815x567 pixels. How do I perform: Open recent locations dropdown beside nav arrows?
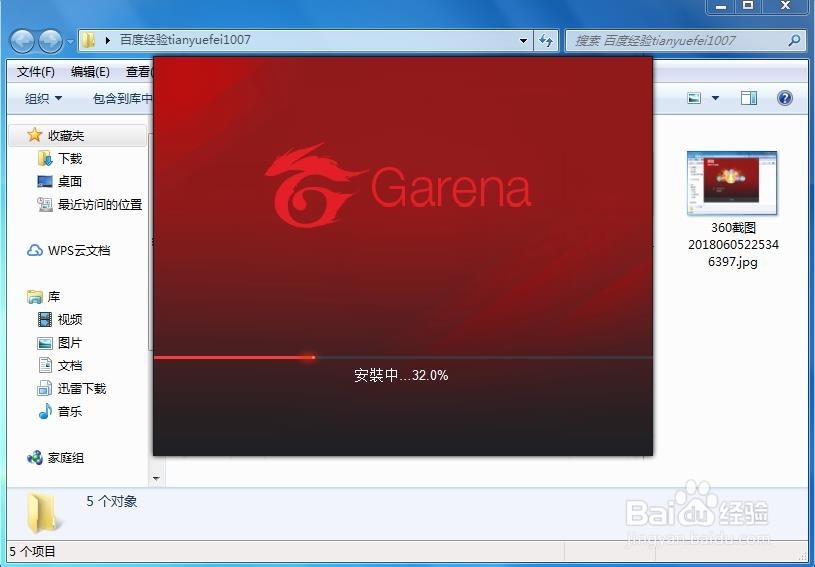70,41
